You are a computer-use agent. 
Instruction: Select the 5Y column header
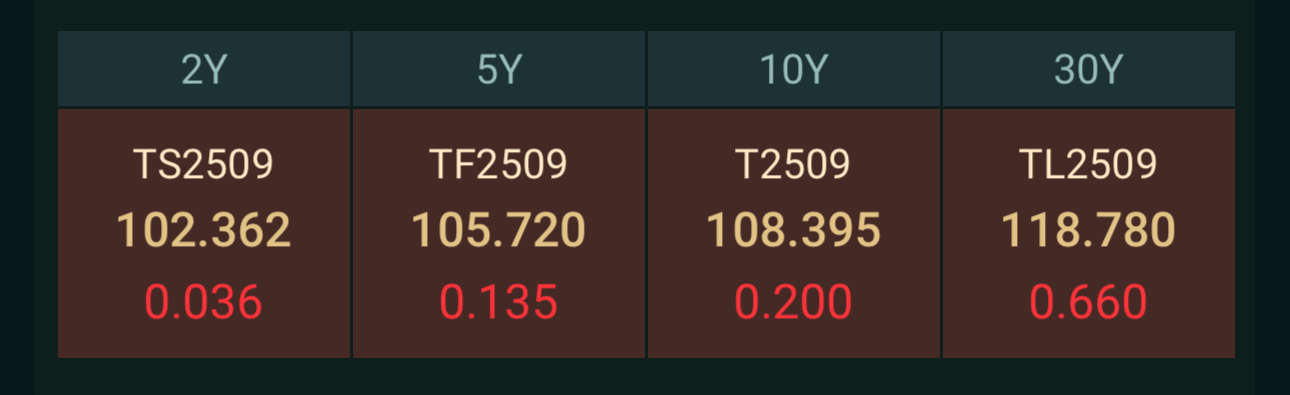(x=499, y=69)
